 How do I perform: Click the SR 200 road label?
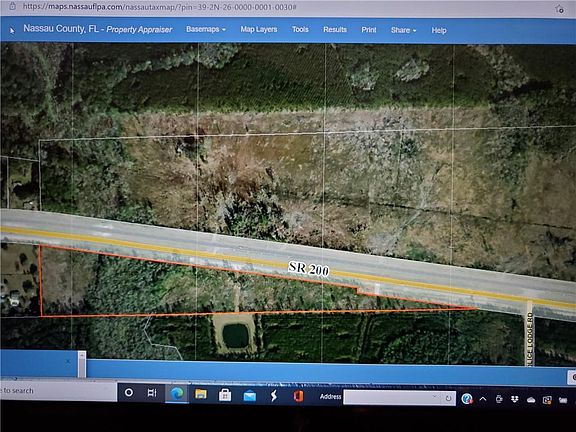point(309,269)
